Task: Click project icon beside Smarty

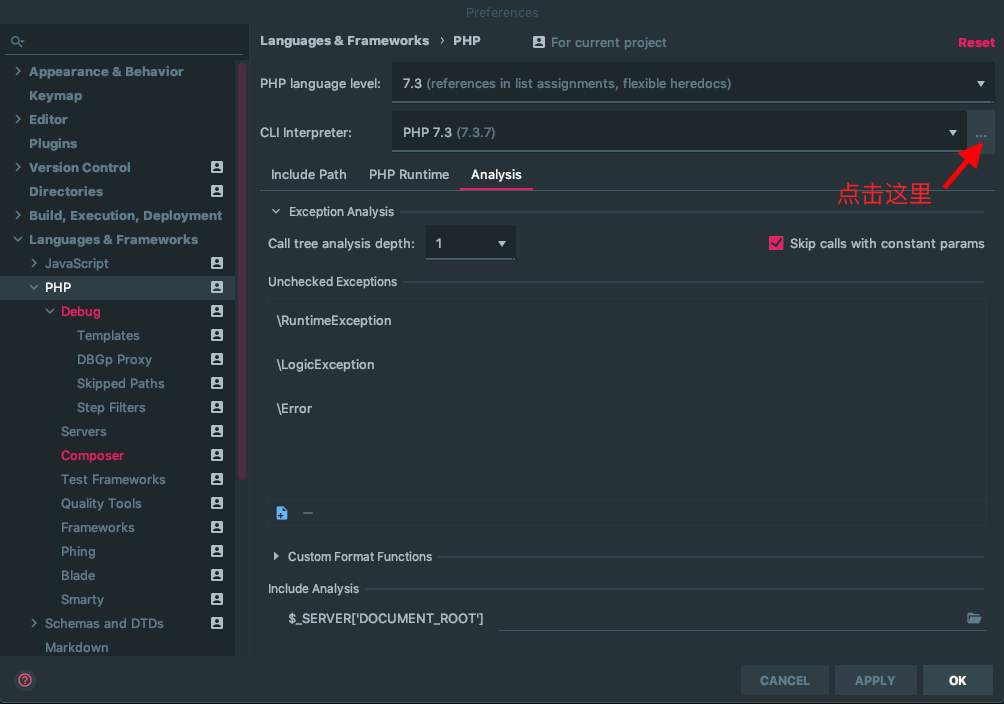Action: pos(217,599)
